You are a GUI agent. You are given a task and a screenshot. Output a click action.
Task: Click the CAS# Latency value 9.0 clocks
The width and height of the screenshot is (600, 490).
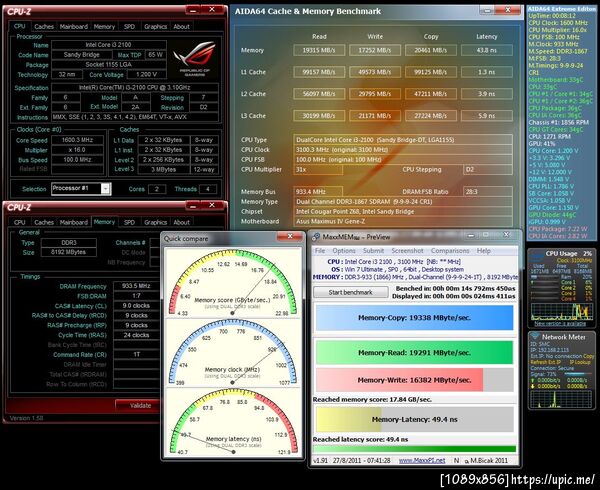136,306
